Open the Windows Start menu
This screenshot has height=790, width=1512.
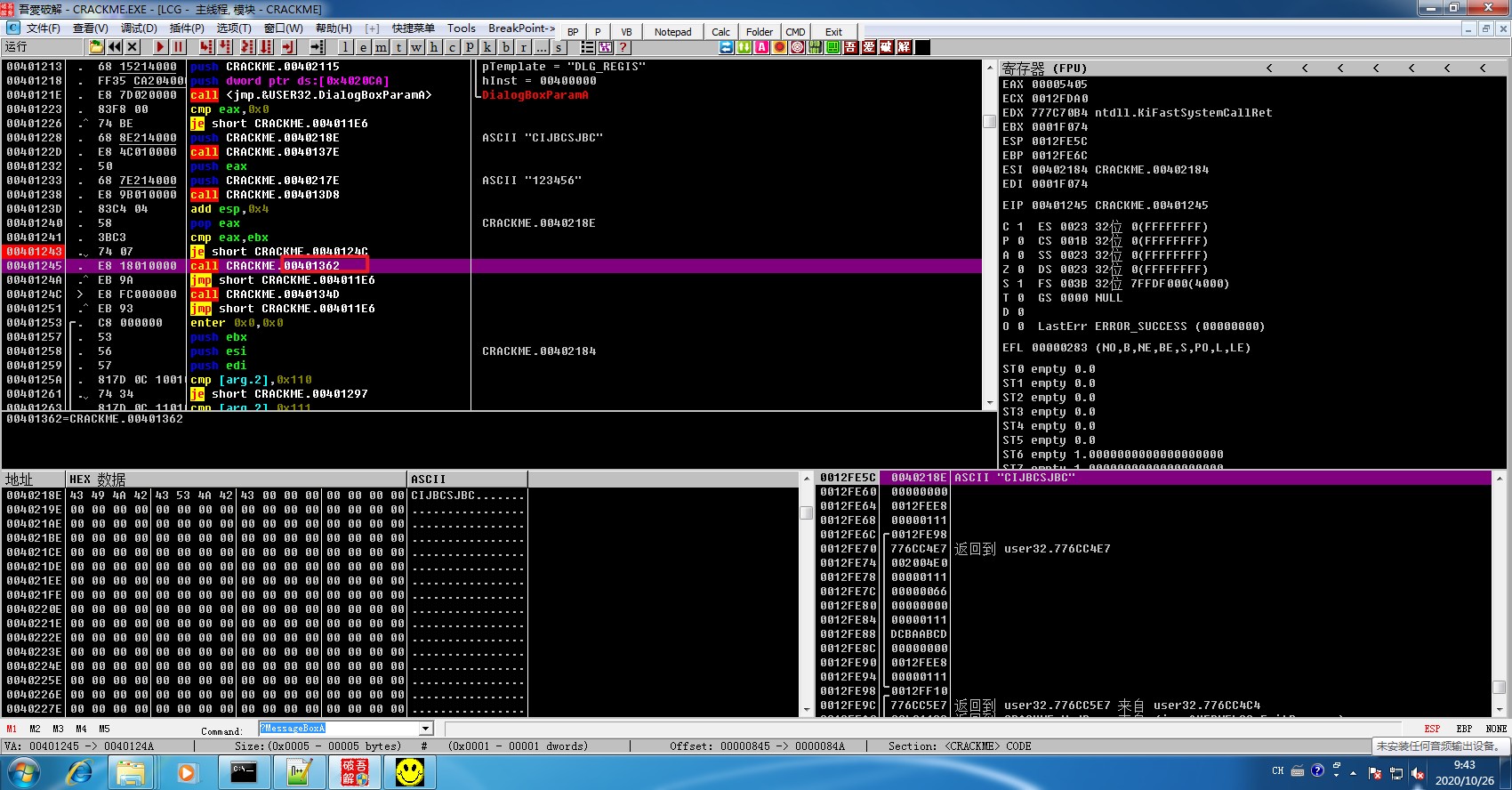pyautogui.click(x=23, y=771)
